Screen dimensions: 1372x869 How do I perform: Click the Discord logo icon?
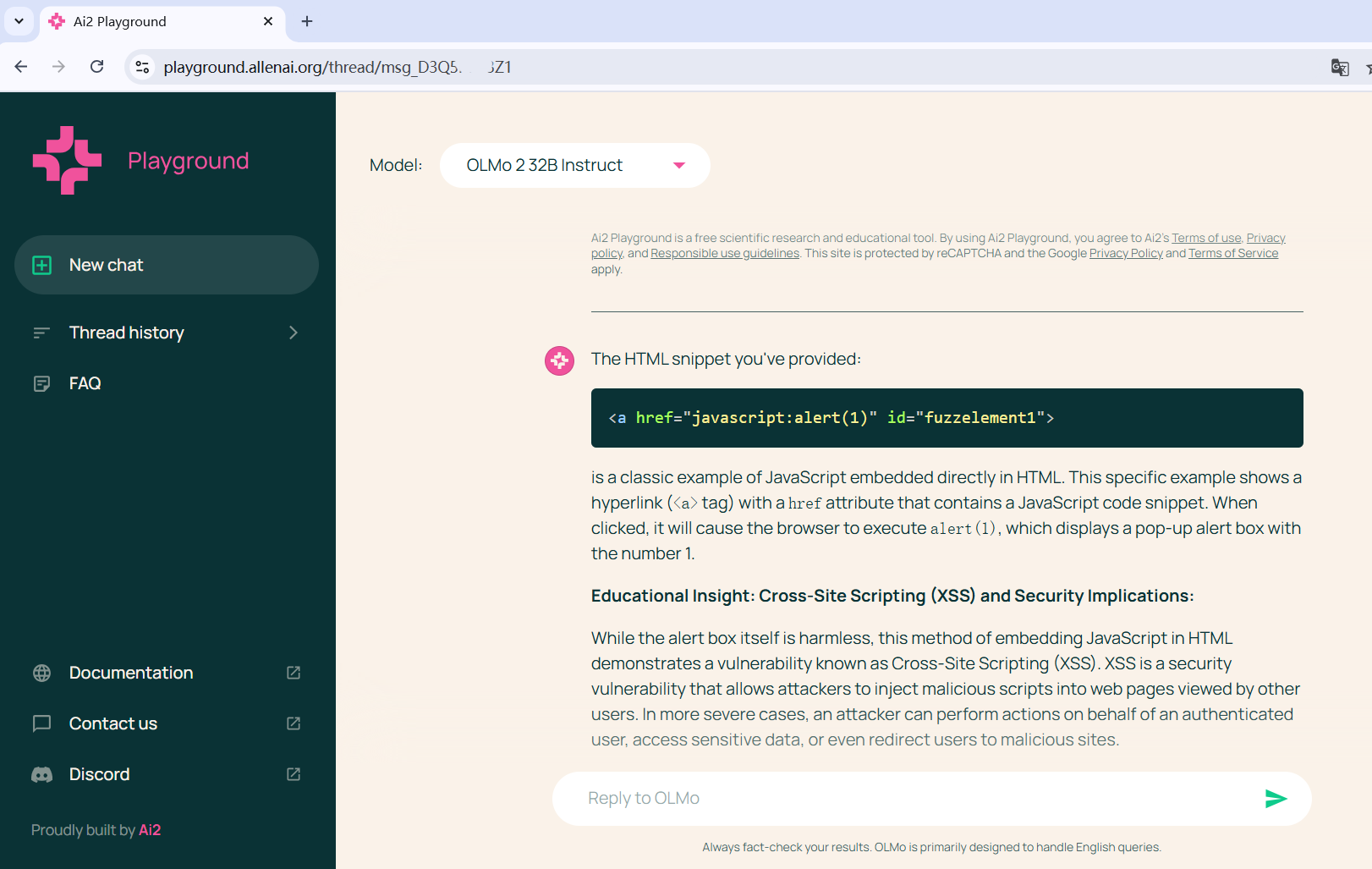[x=41, y=774]
